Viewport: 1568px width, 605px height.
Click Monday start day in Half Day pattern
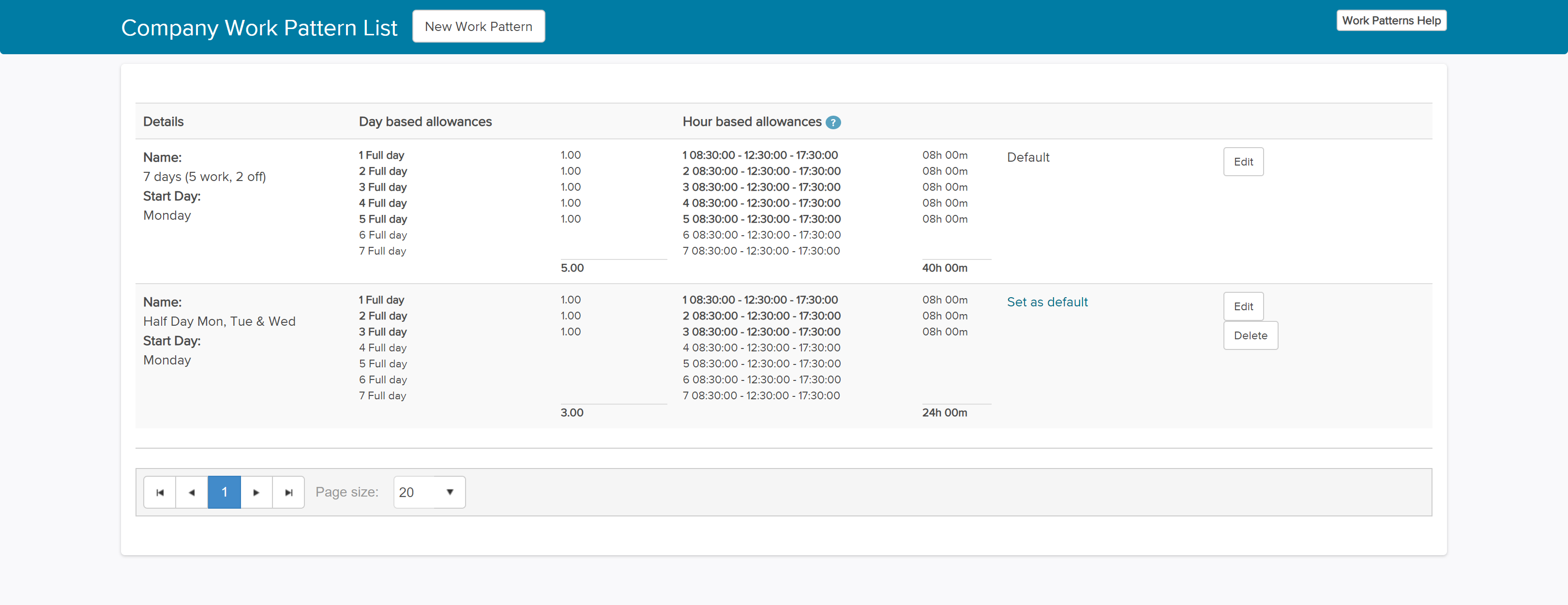pyautogui.click(x=167, y=360)
